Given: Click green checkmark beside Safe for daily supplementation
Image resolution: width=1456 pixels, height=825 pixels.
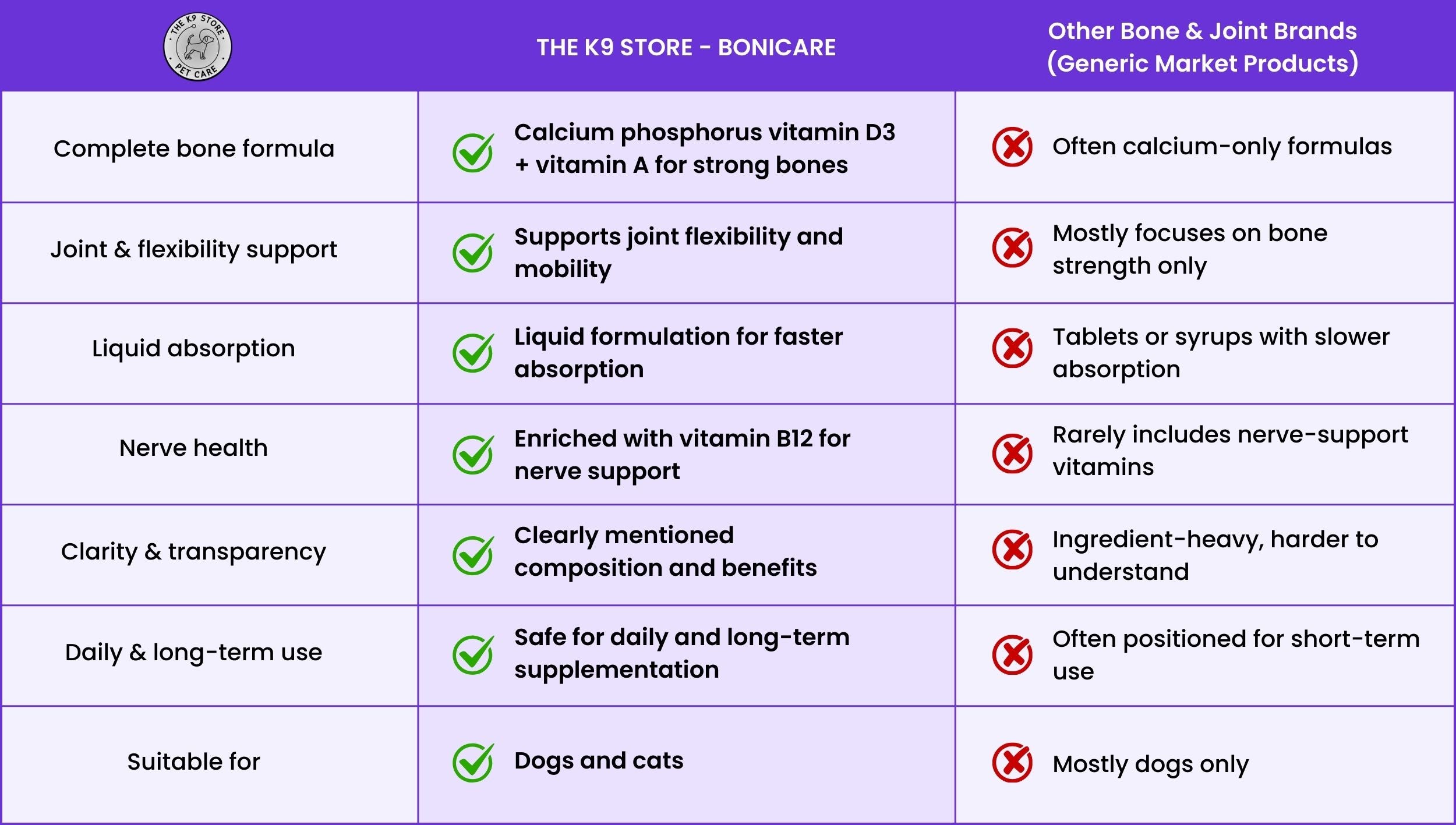Looking at the screenshot, I should point(473,654).
